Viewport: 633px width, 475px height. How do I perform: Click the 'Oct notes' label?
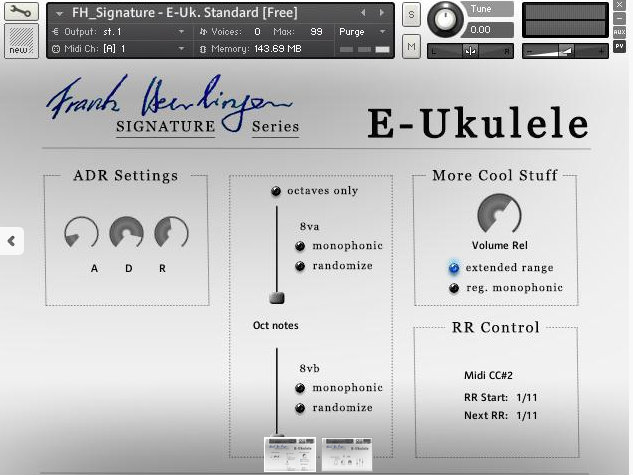tap(276, 326)
